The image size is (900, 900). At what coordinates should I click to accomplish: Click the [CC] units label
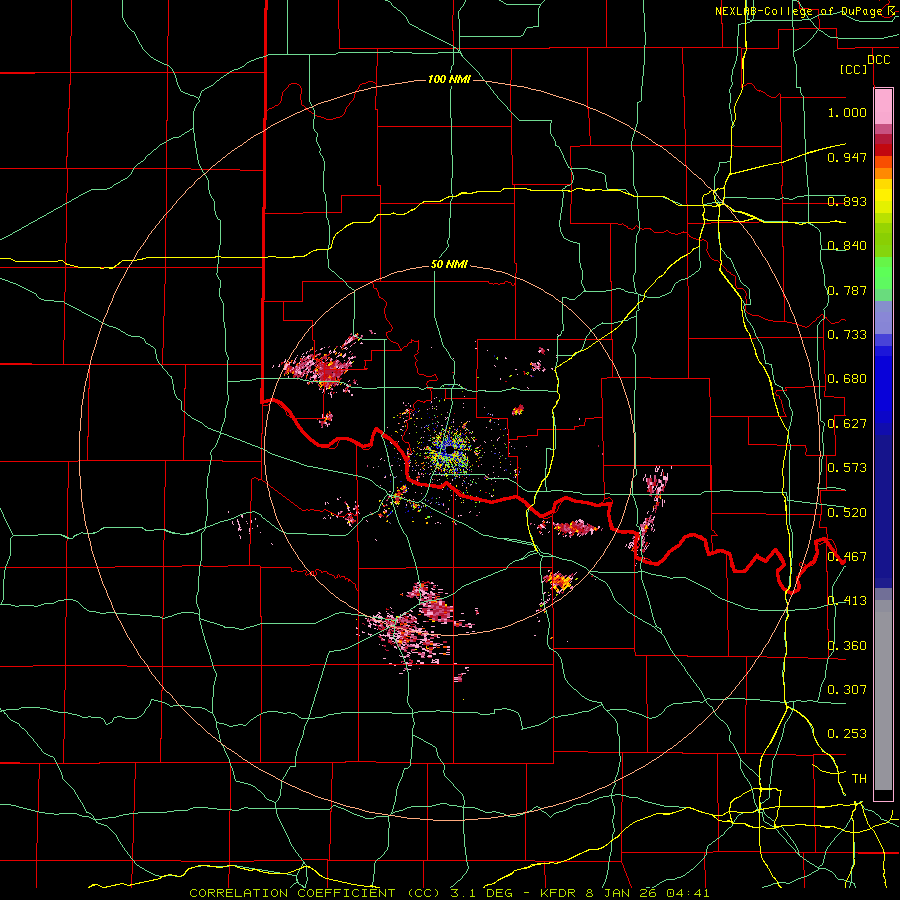(x=854, y=69)
